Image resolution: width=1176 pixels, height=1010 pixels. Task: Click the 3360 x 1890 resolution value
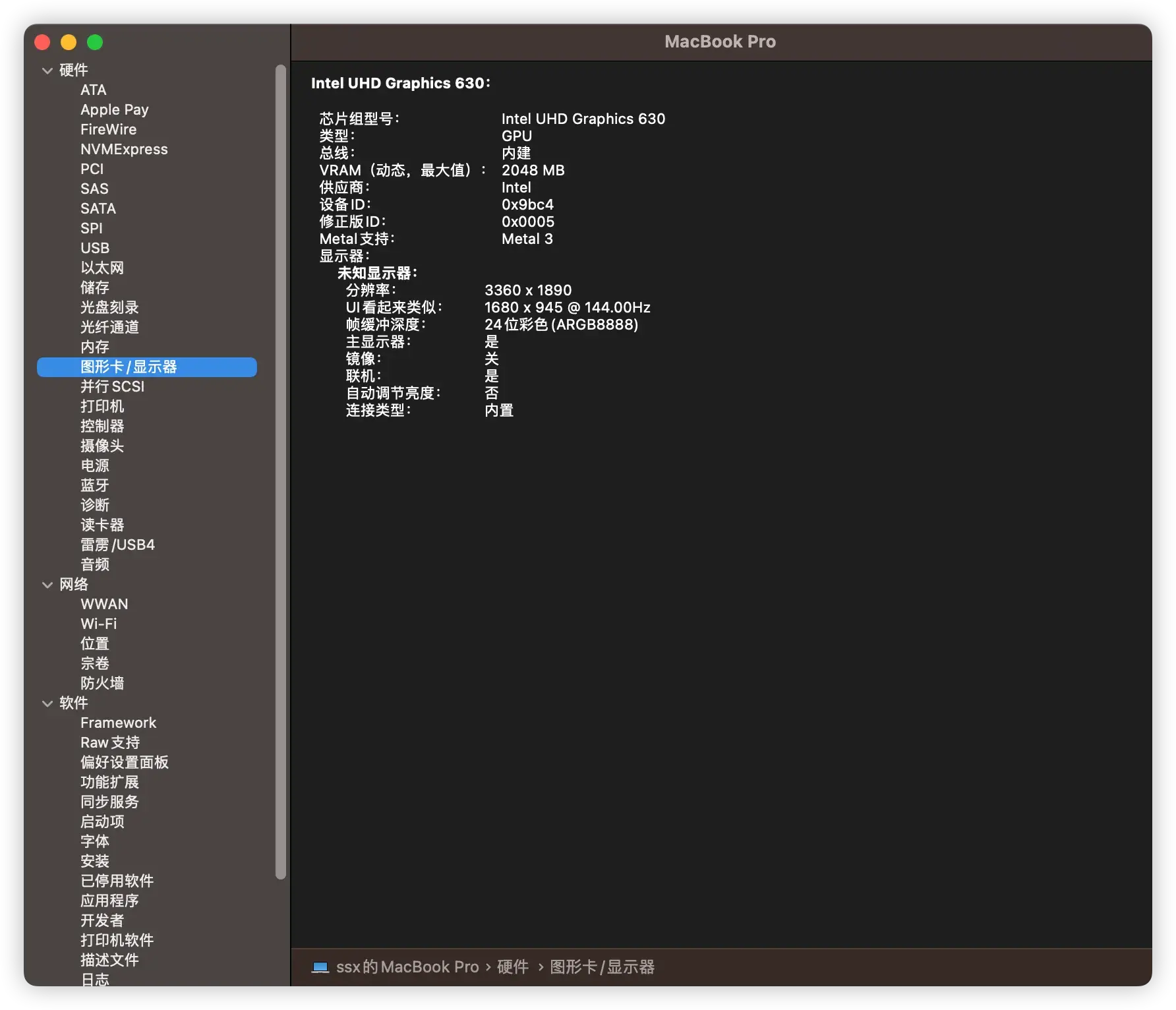[x=528, y=290]
